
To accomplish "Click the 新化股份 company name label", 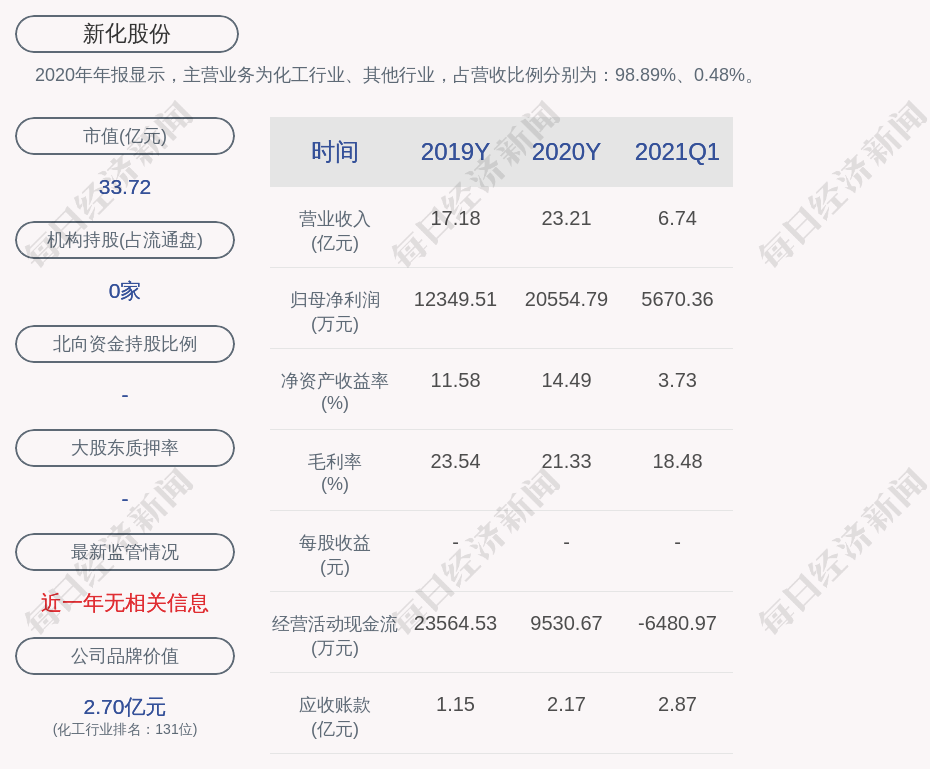I will click(x=124, y=33).
